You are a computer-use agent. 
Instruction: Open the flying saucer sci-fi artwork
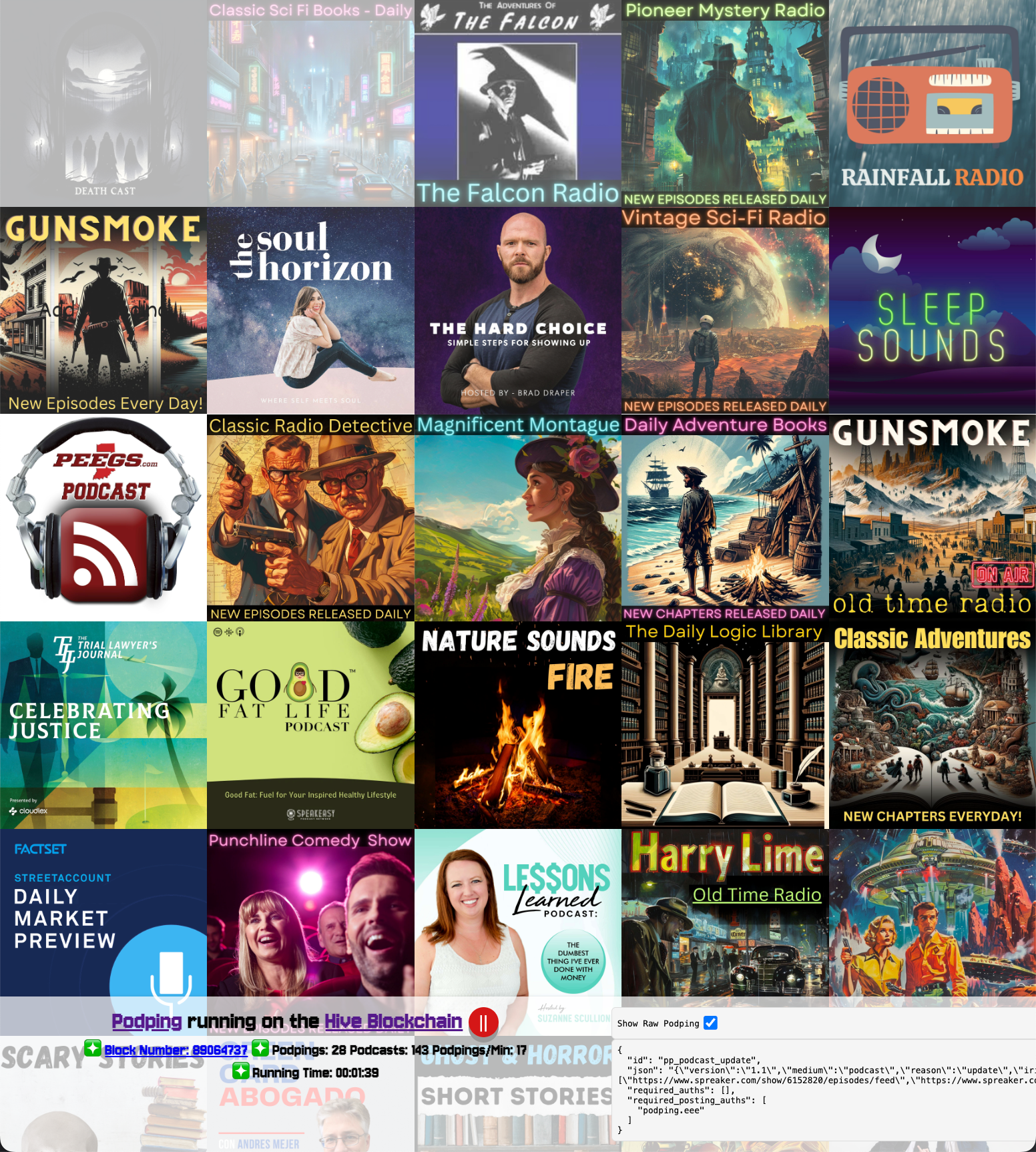coord(933,918)
